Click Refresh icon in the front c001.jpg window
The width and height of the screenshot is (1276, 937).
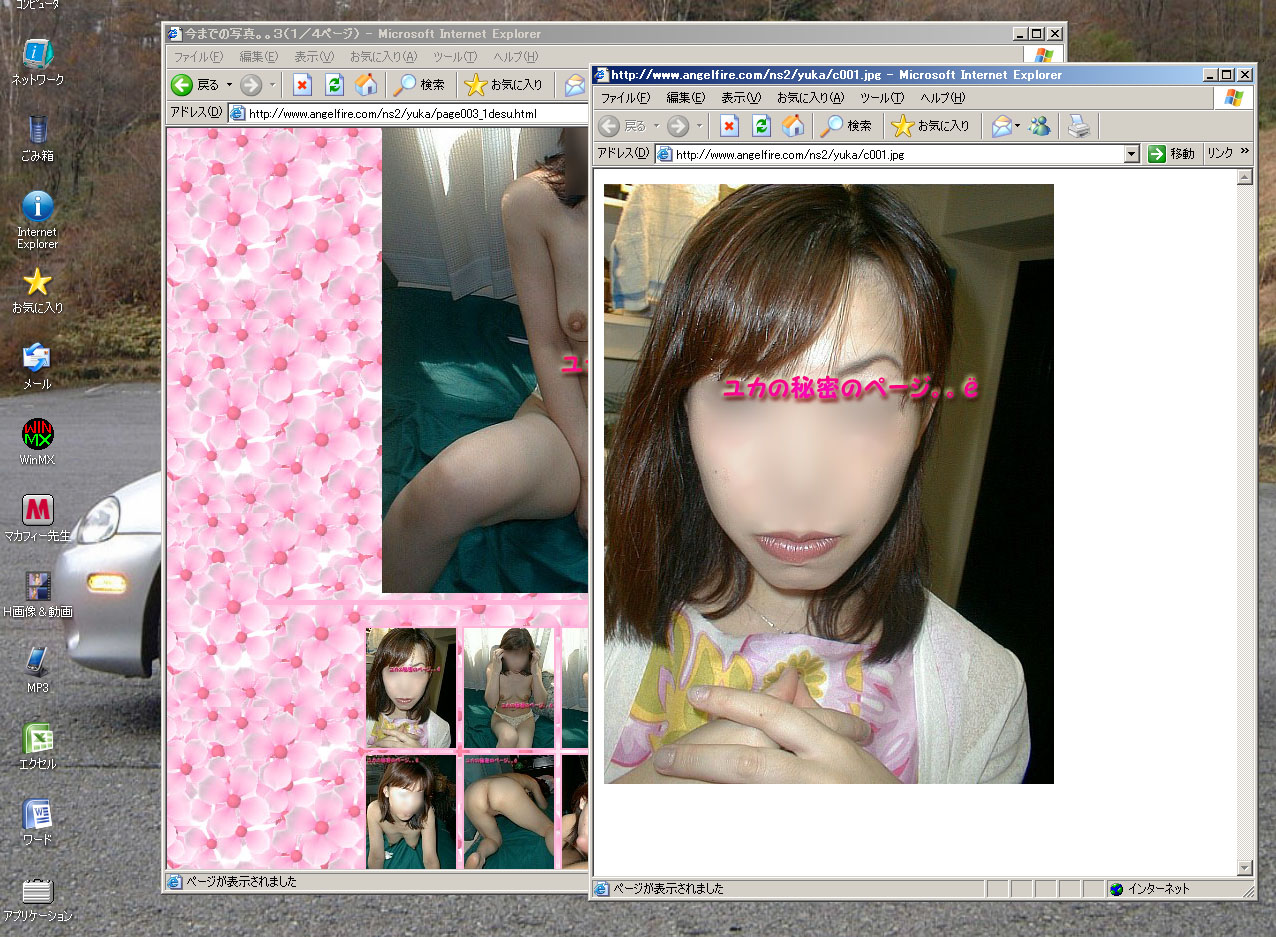761,126
